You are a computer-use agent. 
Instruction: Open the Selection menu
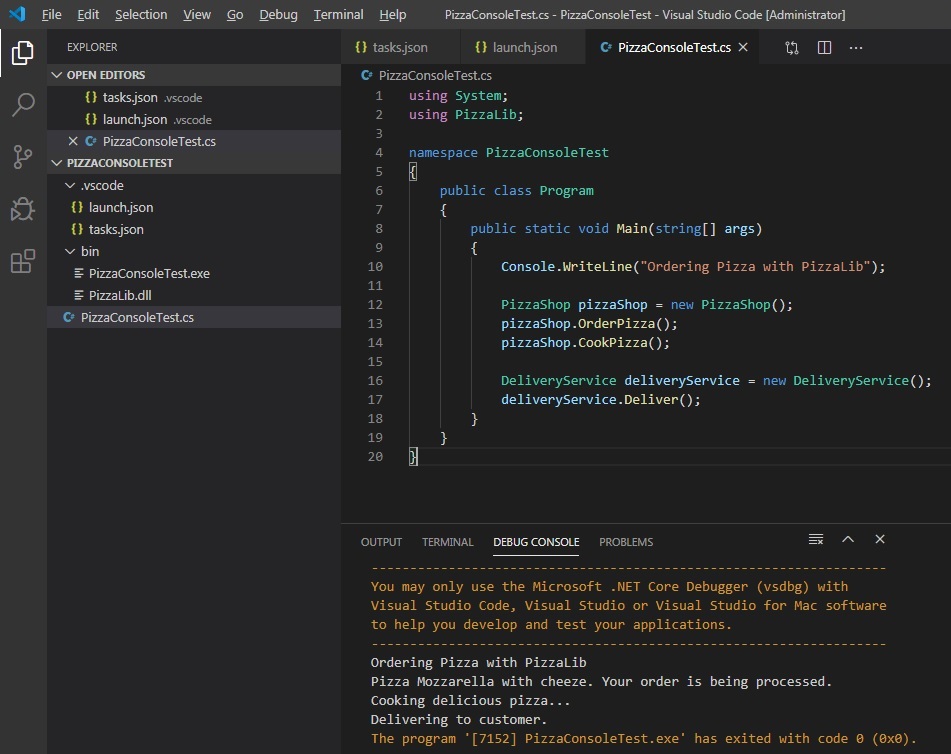click(141, 15)
